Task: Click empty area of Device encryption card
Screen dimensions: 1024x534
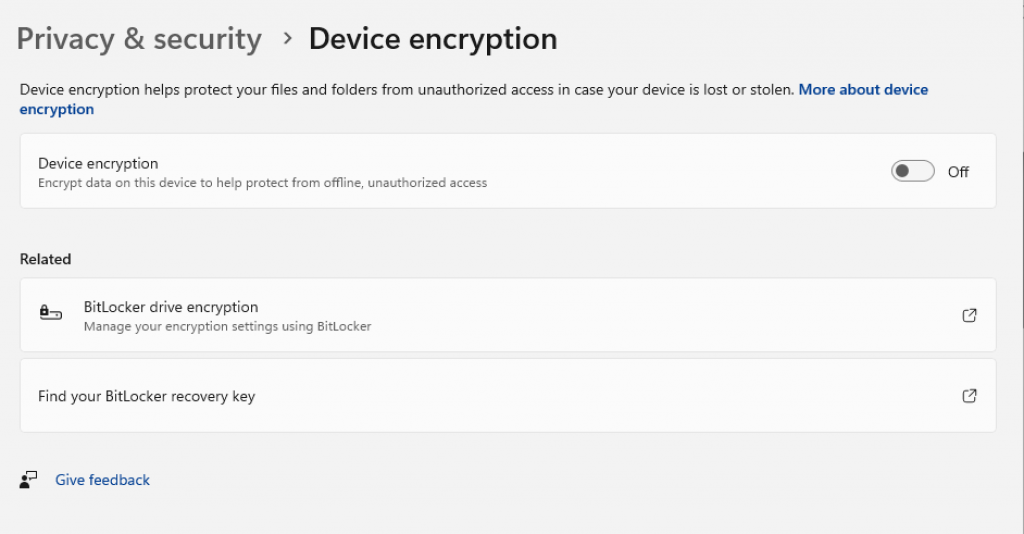Action: (680, 171)
